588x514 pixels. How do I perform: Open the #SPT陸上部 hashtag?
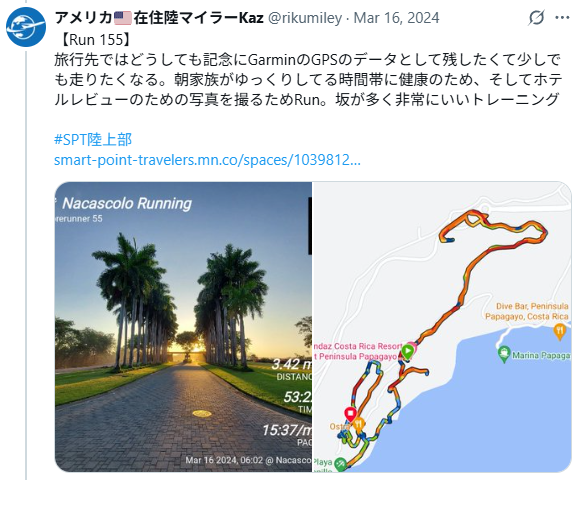pyautogui.click(x=93, y=139)
